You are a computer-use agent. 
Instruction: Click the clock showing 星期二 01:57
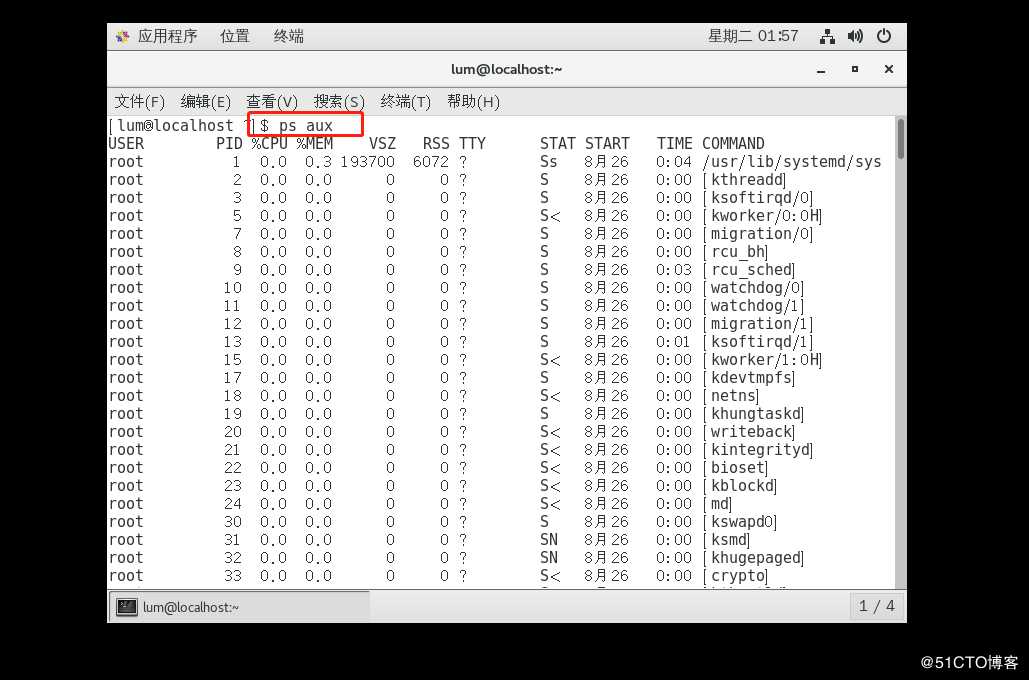point(753,36)
